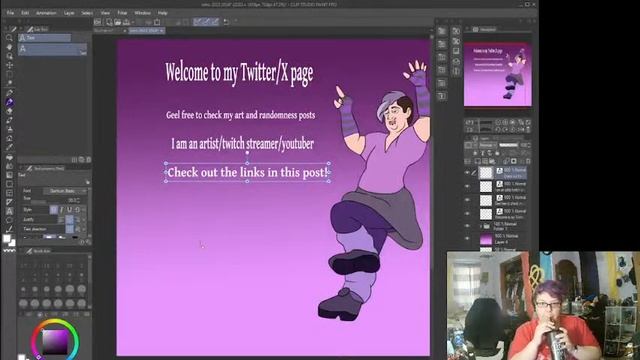Toggle Bold text style
Screen dimensions: 640x360
(x=53, y=210)
